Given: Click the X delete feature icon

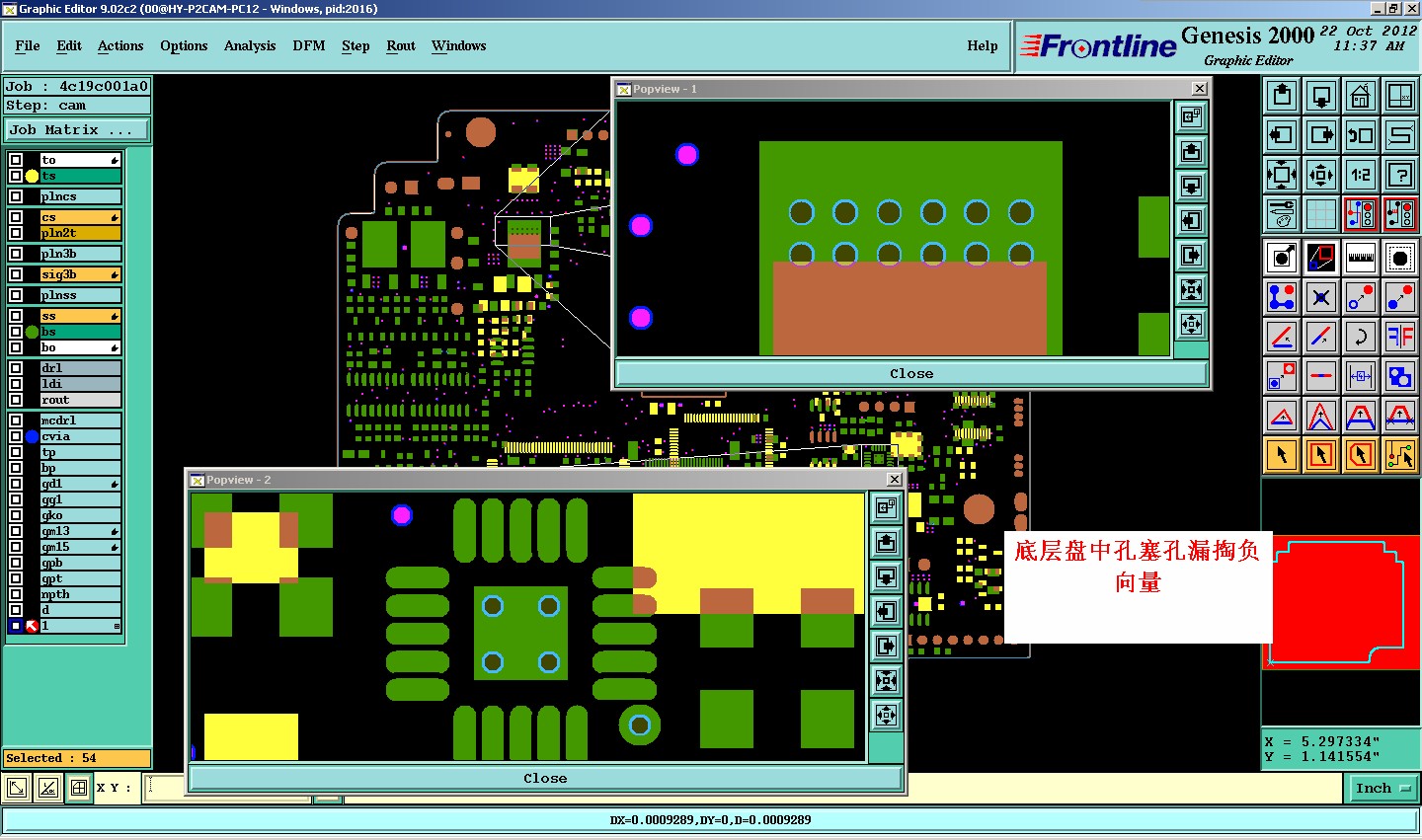Looking at the screenshot, I should [x=1321, y=297].
